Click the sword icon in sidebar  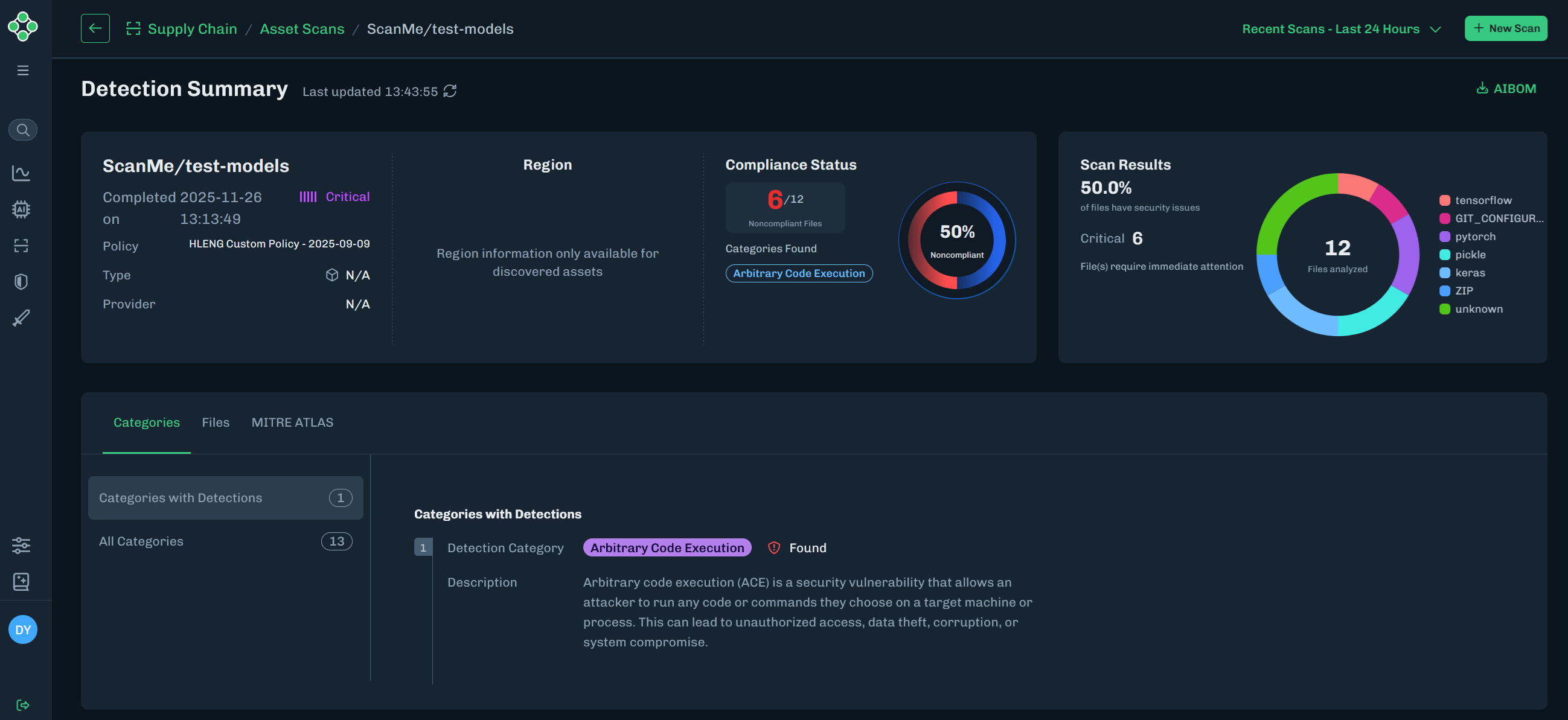click(x=21, y=317)
